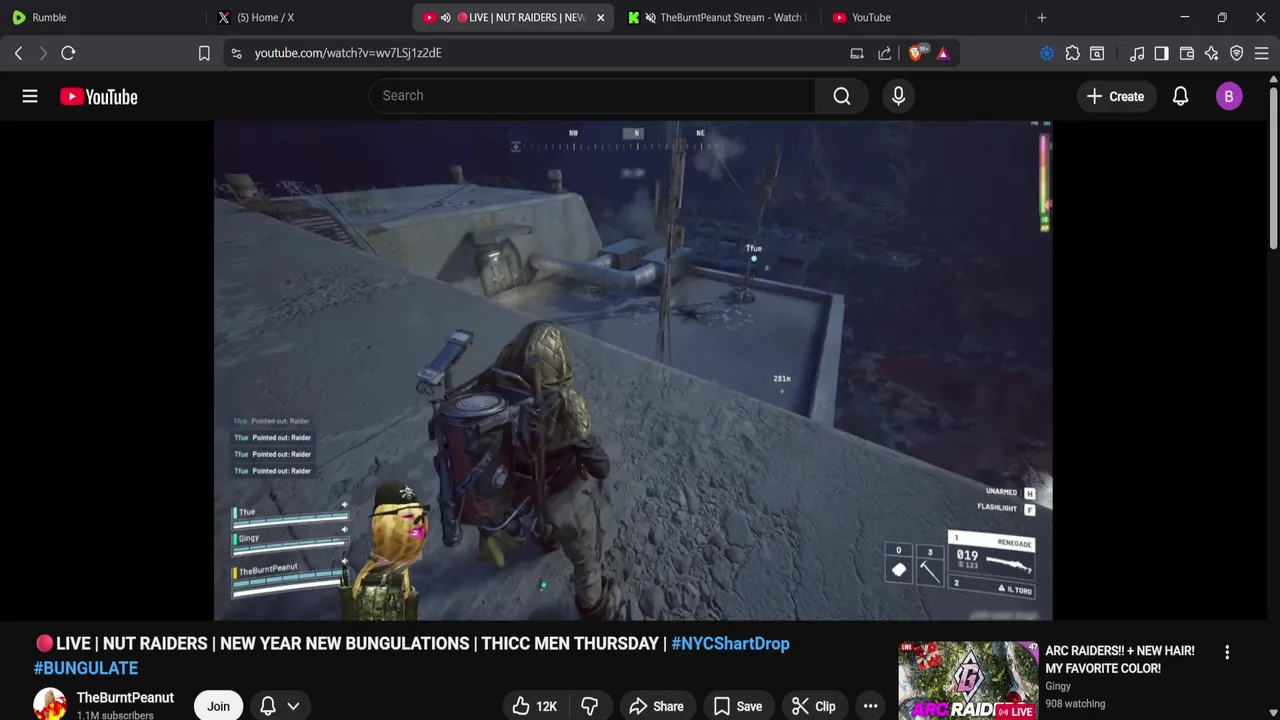The width and height of the screenshot is (1280, 720).
Task: Toggle the browser sidebar panel
Action: 1161,53
